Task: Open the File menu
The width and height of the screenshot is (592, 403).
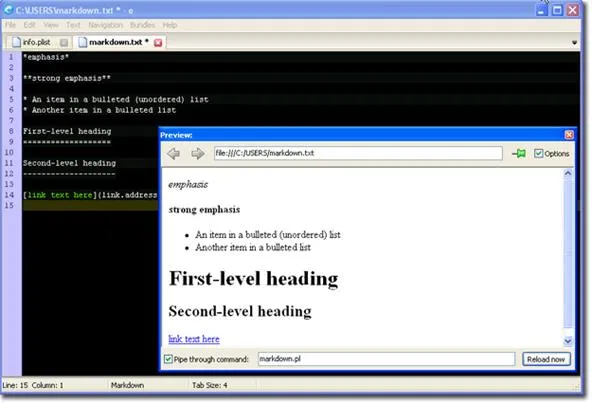Action: click(11, 25)
